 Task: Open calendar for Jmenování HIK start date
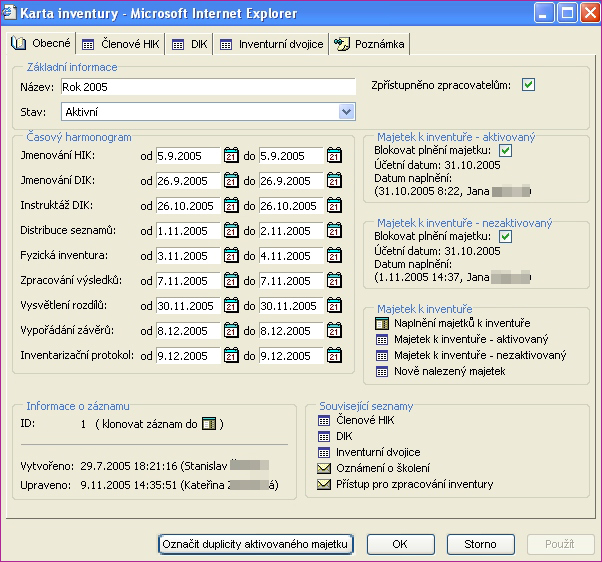tap(232, 156)
